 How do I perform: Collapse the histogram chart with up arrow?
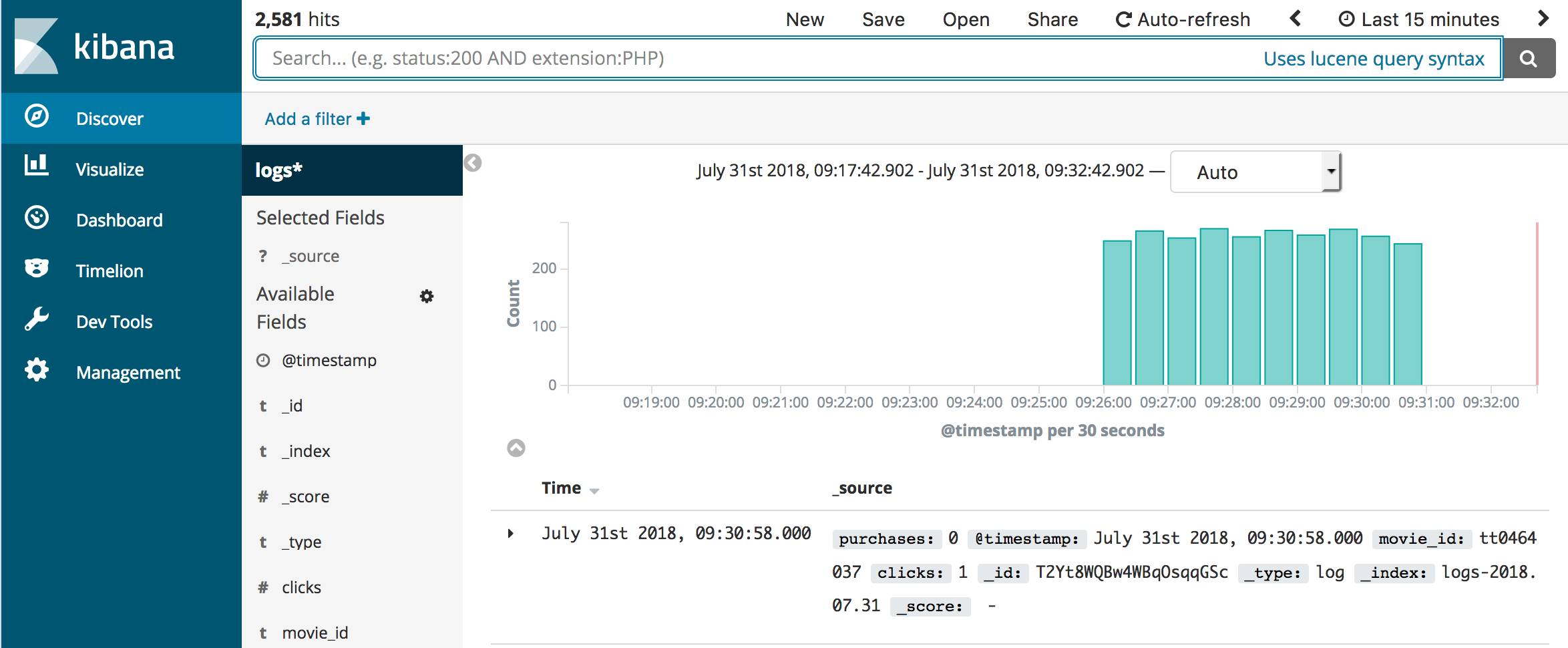click(516, 448)
